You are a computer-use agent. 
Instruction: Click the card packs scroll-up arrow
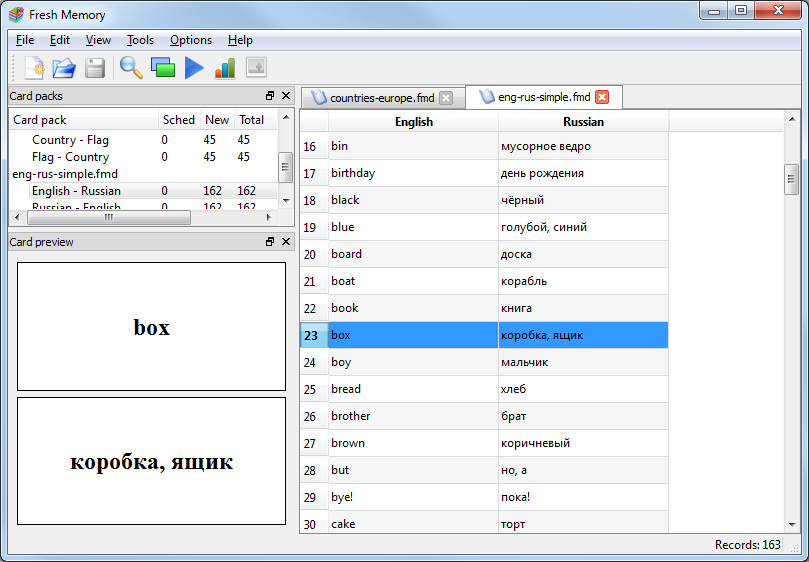point(286,118)
